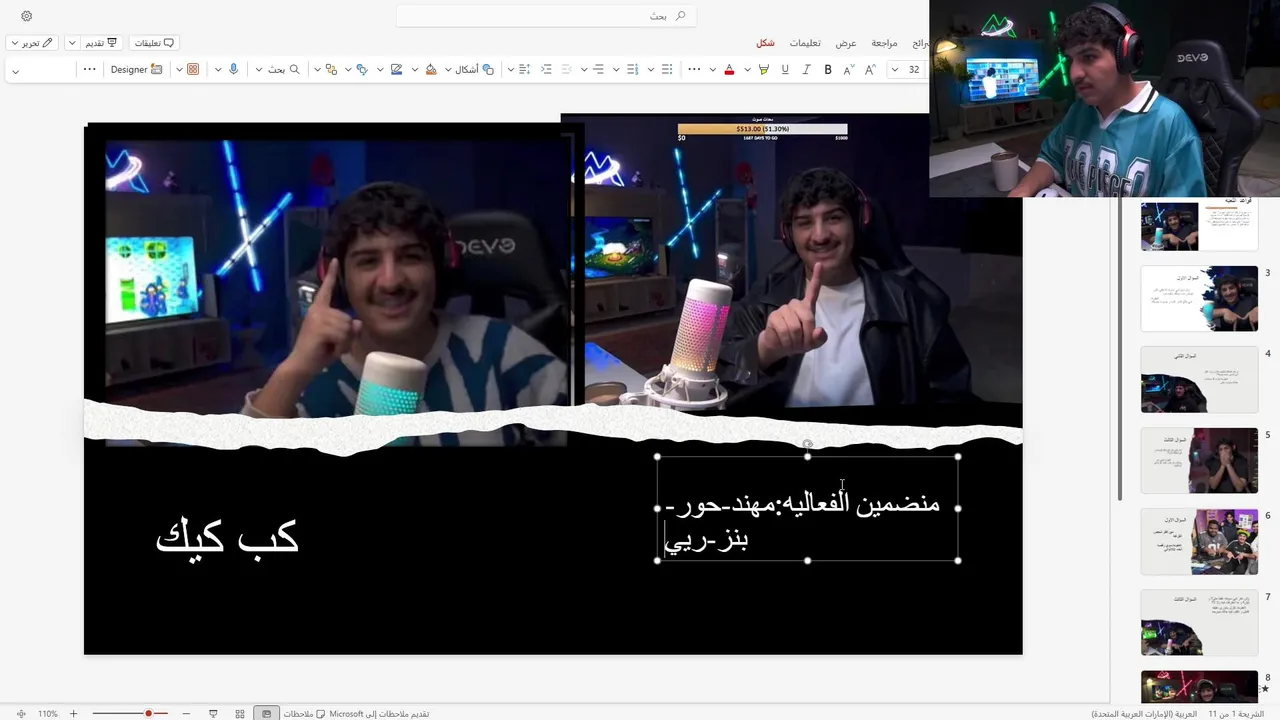Expand line spacing dropdown arrow
The height and width of the screenshot is (720, 1280).
[510, 70]
